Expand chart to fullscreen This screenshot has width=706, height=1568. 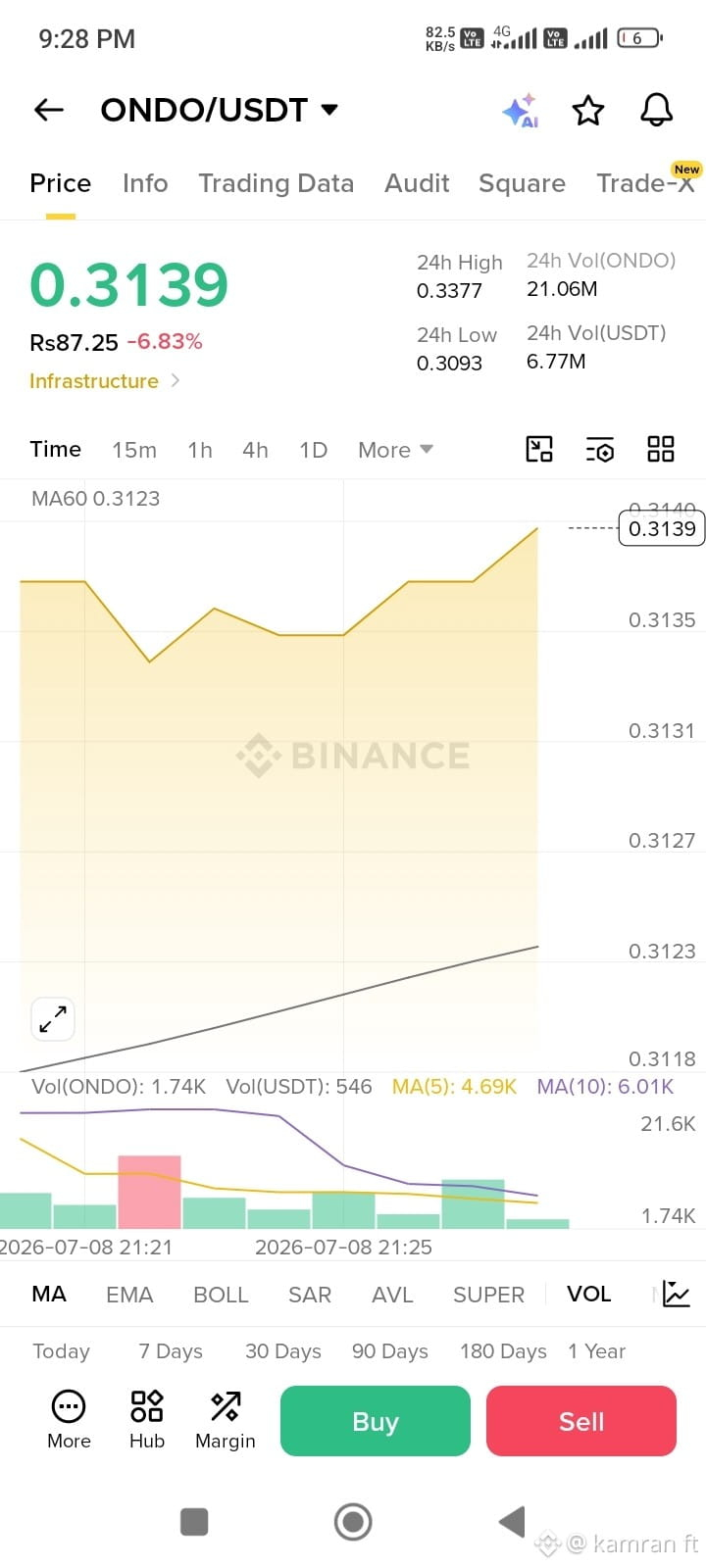coord(53,1019)
